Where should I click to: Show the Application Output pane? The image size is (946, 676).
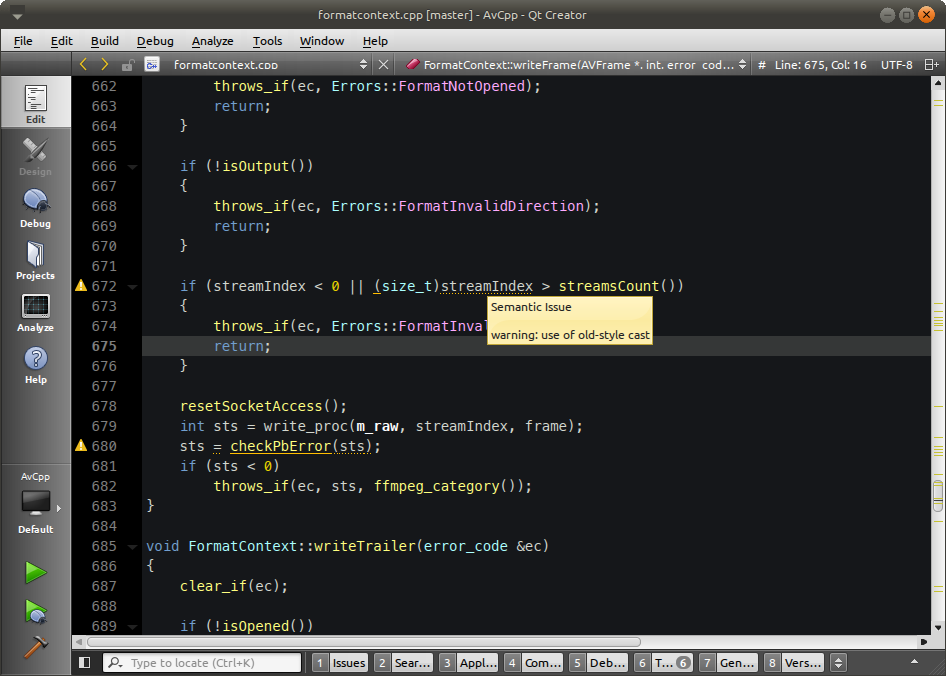point(469,663)
